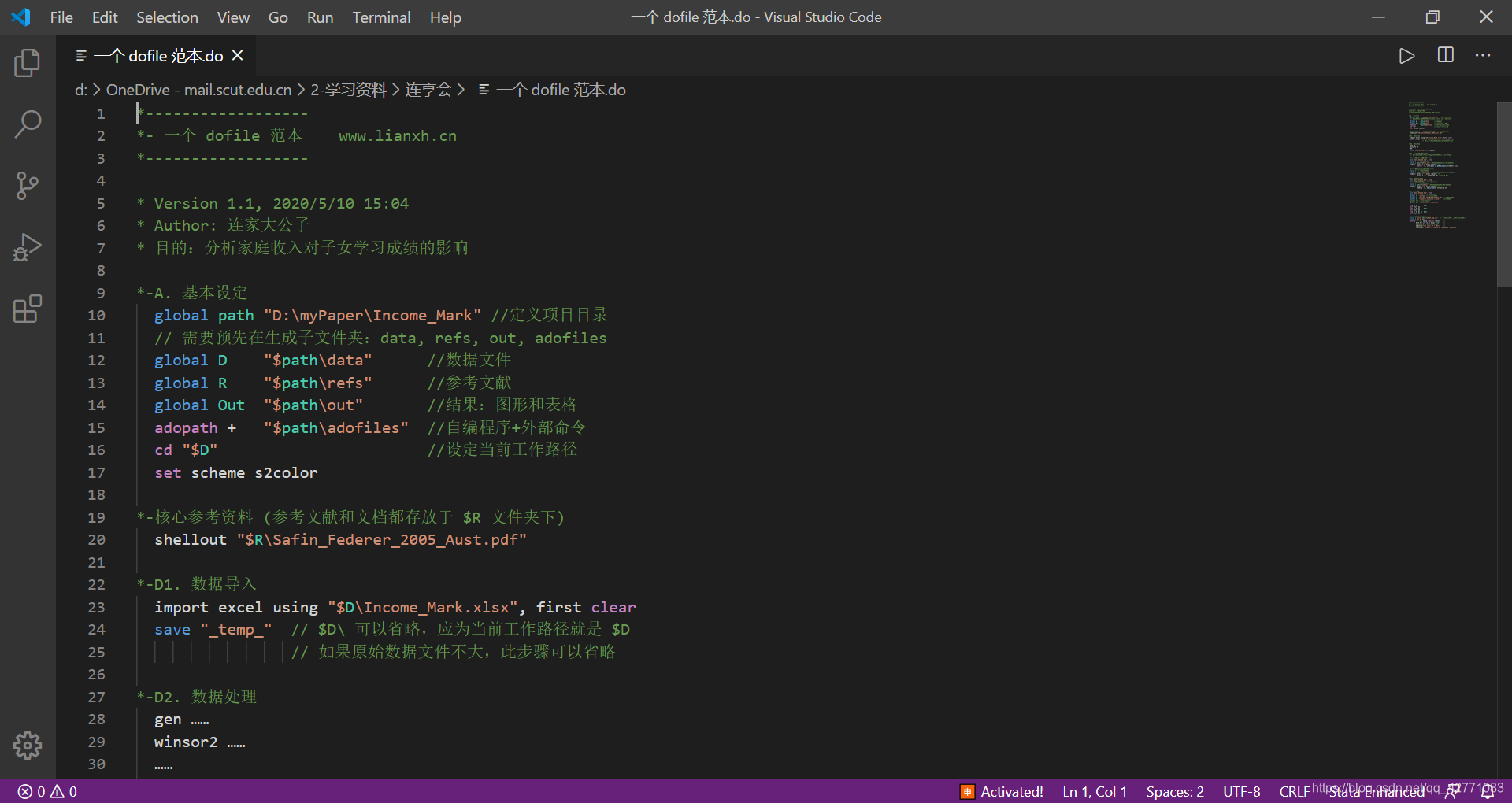Open the Extensions view
This screenshot has height=803, width=1512.
[x=28, y=309]
